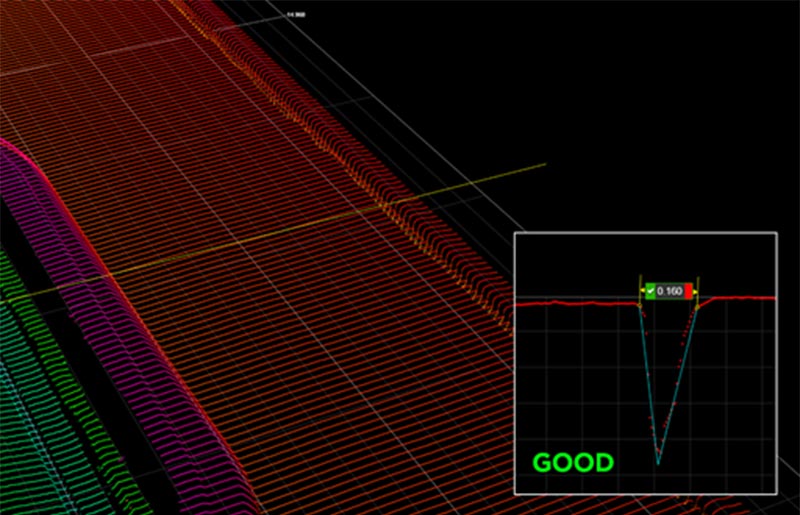
Task: Click the small white axis label at top
Action: click(295, 15)
